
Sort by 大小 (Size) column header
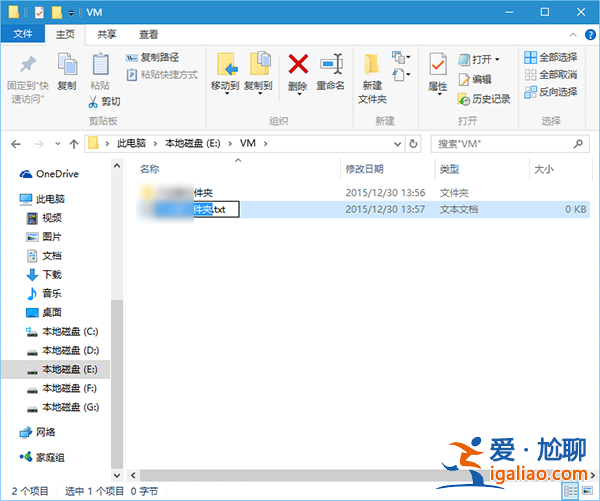543,169
